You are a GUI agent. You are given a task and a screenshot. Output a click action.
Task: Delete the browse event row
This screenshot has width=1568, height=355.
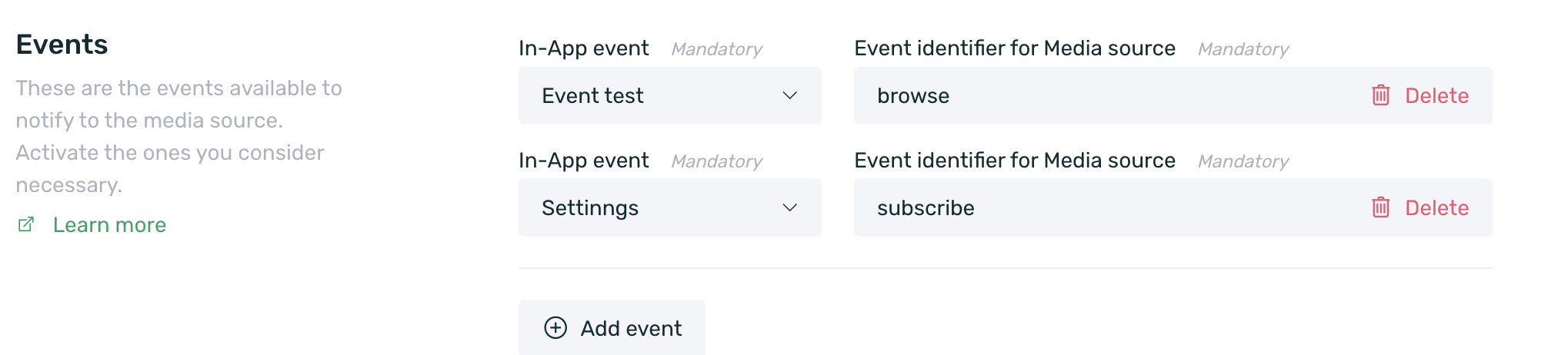click(x=1436, y=95)
